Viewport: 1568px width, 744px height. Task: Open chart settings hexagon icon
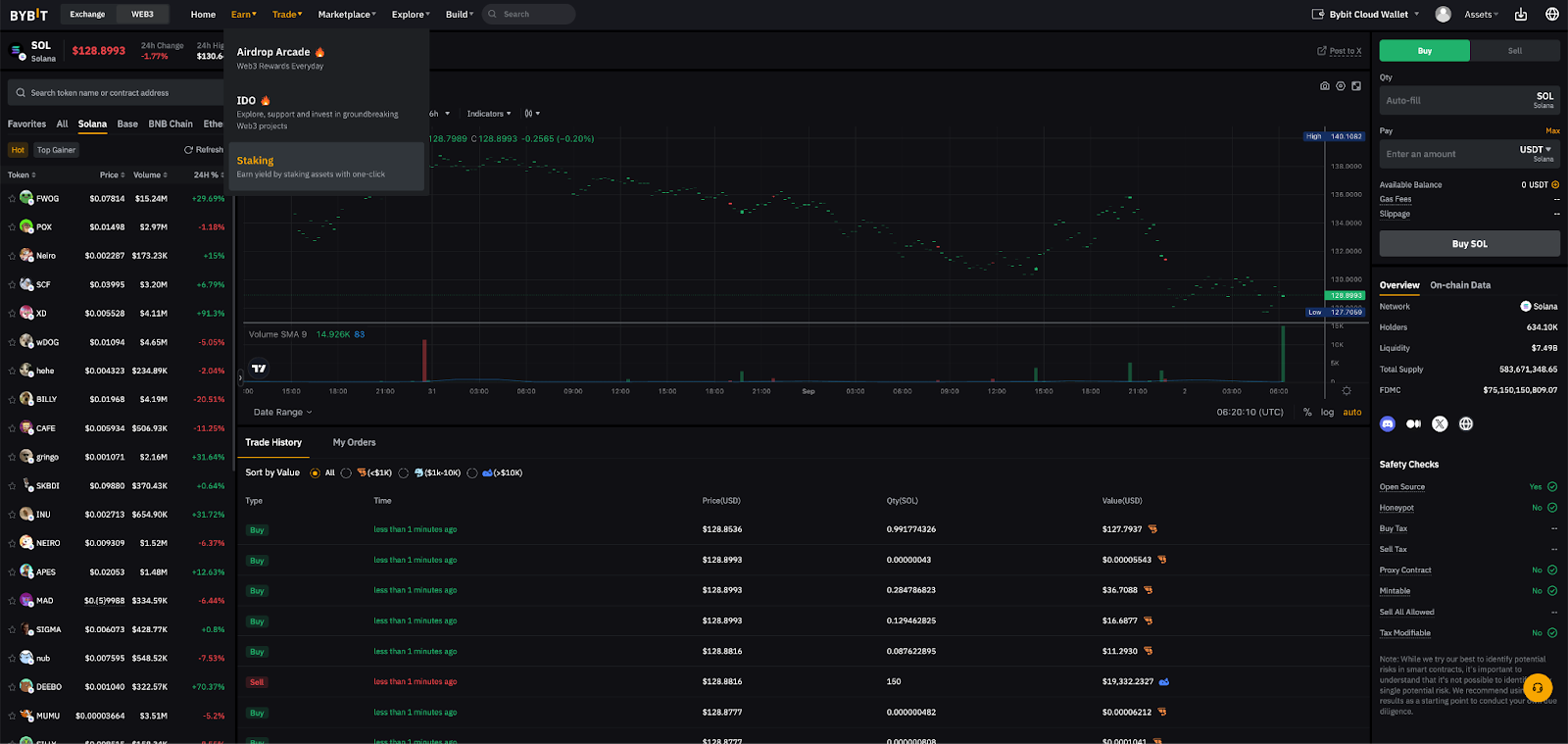[1341, 86]
